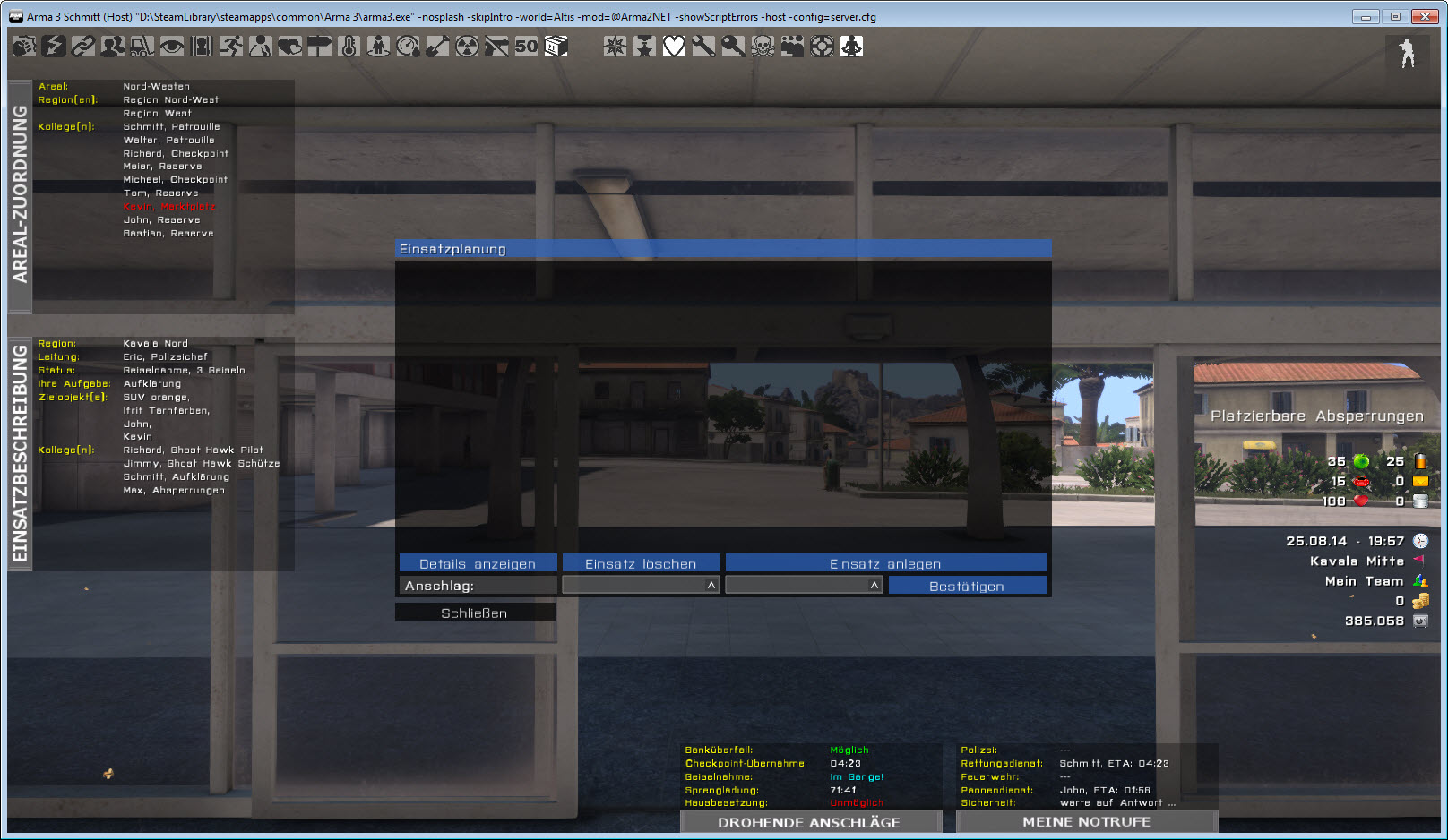Click the red cup thirst icon

pyautogui.click(x=1361, y=482)
